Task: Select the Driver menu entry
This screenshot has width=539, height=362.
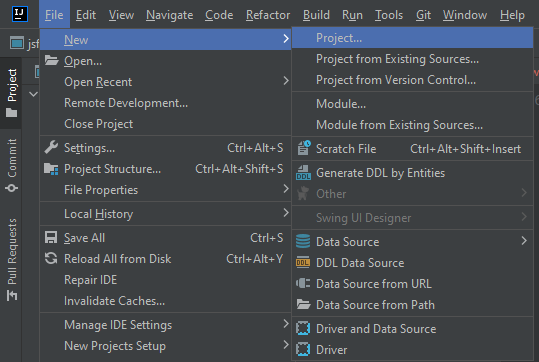Action: pyautogui.click(x=412, y=350)
